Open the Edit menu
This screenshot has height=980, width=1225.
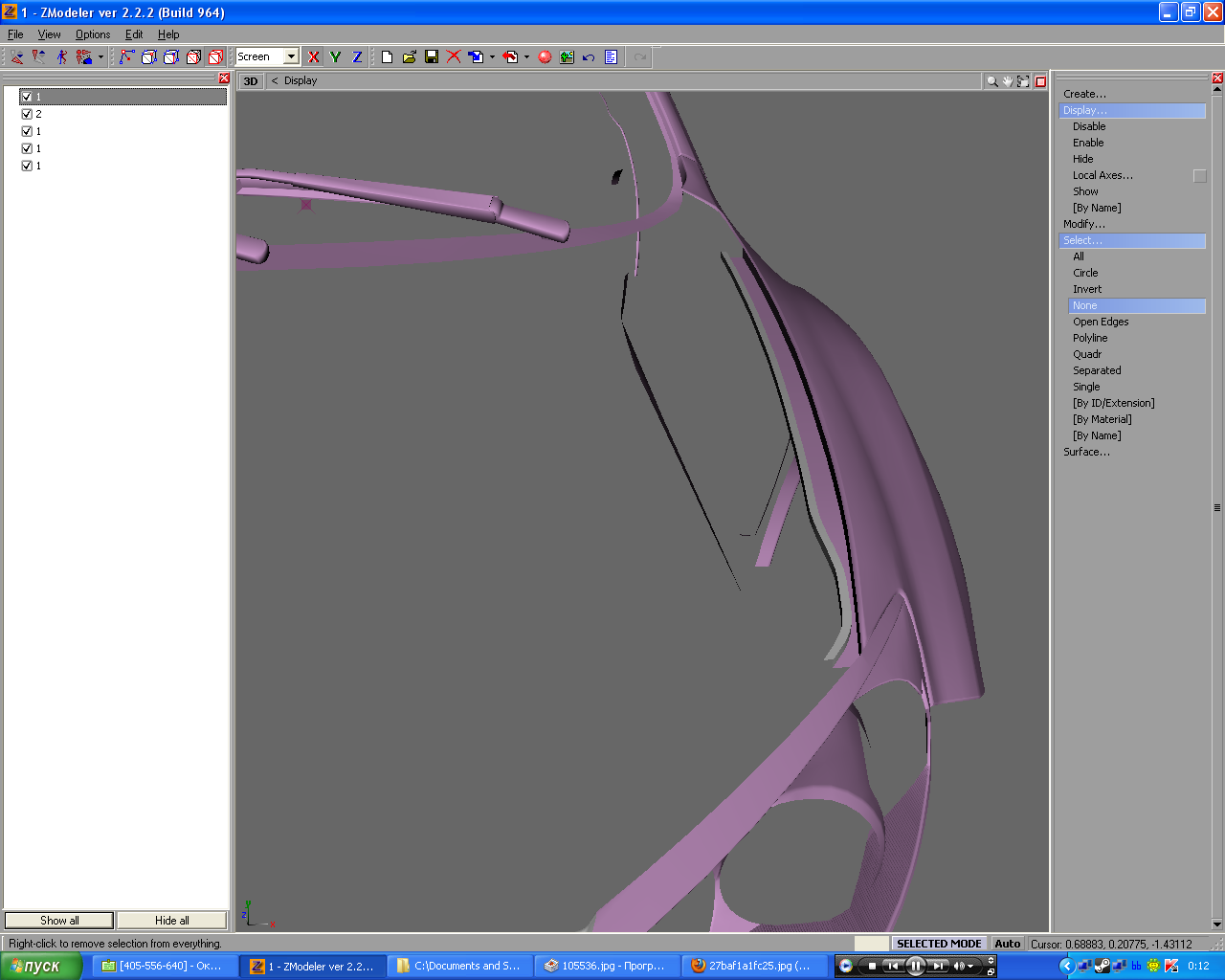(134, 34)
